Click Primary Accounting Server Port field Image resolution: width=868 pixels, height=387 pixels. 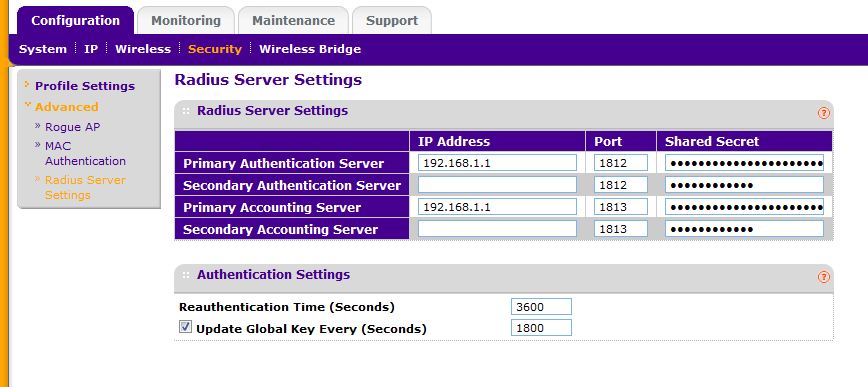(621, 207)
